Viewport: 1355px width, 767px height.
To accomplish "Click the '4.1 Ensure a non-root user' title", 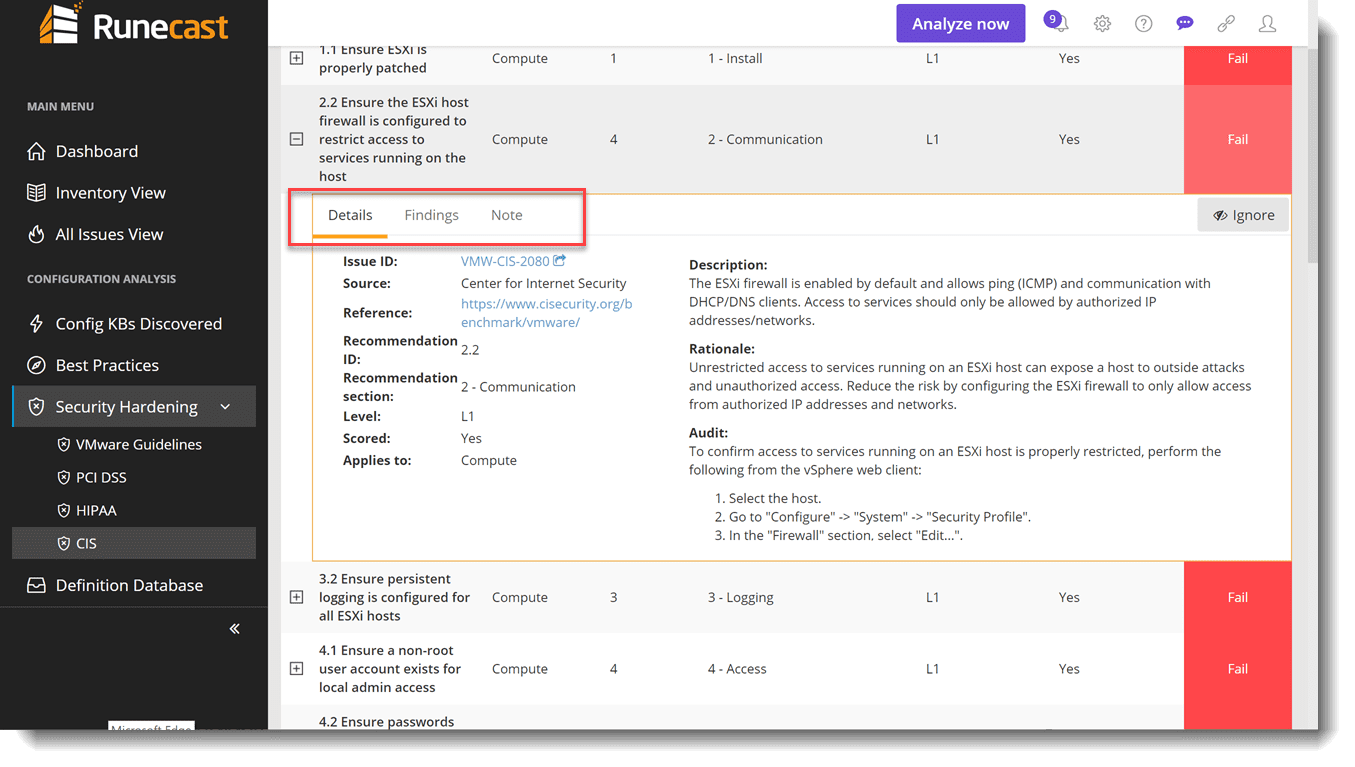I will (x=390, y=669).
